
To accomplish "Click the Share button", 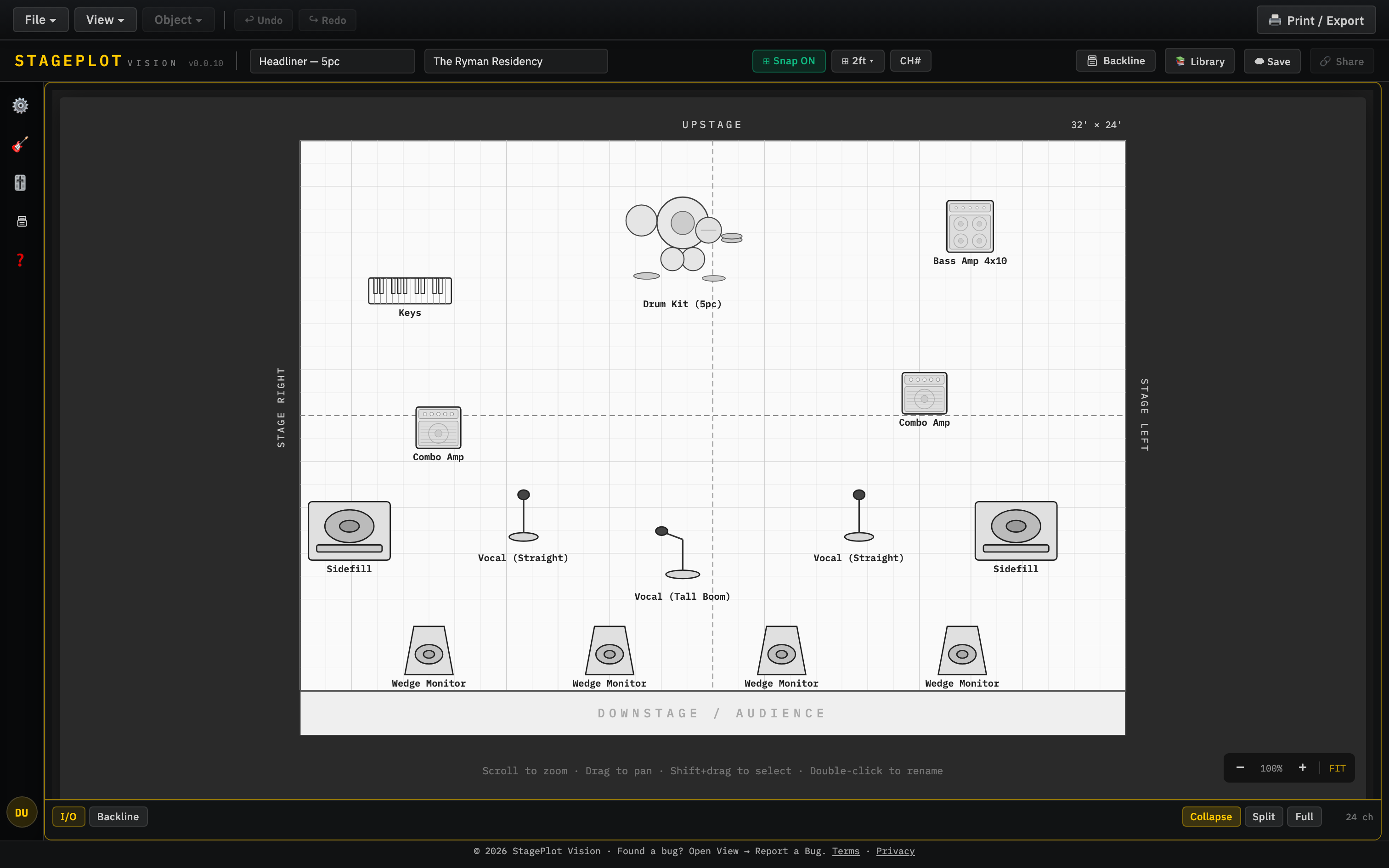I will [x=1341, y=62].
